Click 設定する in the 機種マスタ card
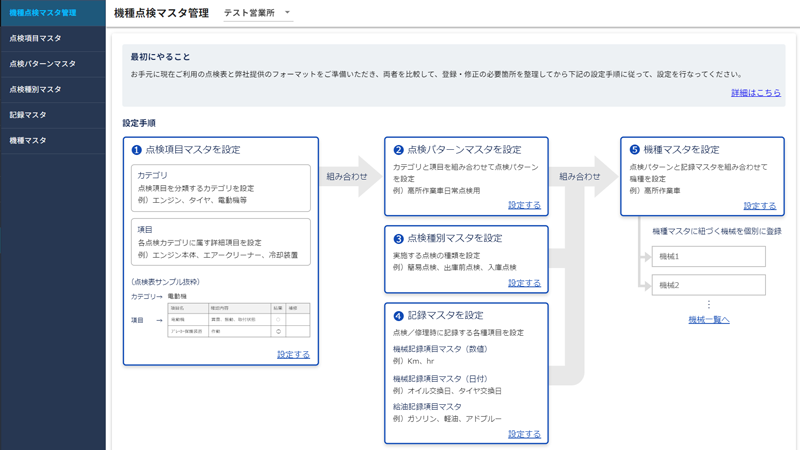800x450 pixels. pos(759,206)
